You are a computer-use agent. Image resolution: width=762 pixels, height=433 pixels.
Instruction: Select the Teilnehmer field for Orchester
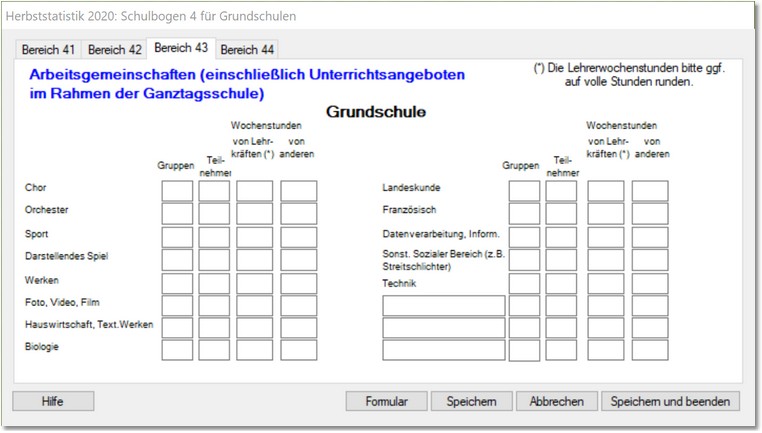pyautogui.click(x=214, y=214)
